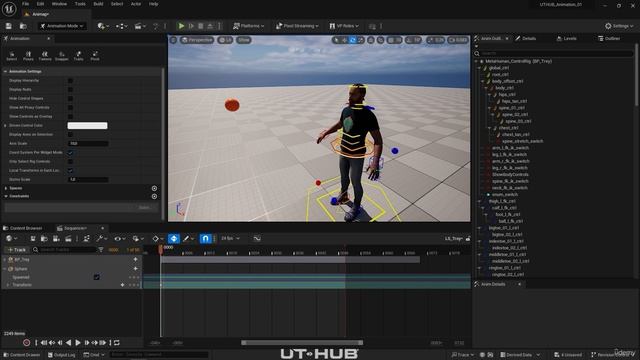Toggle Show Controls as Overlay checkbox

(70, 116)
